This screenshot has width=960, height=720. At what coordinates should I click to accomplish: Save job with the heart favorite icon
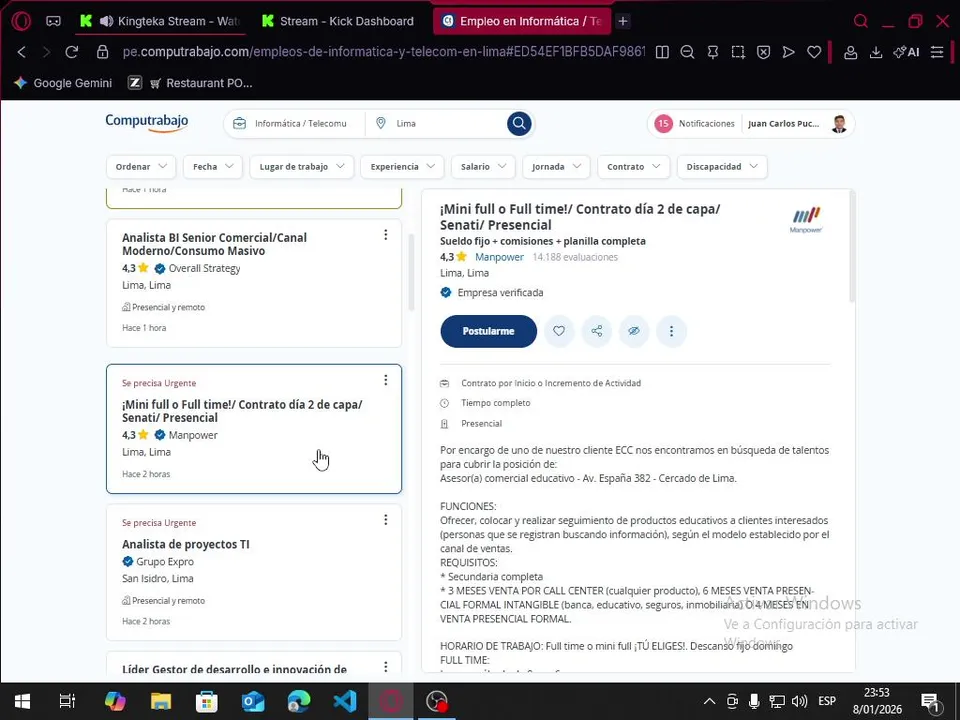coord(559,331)
